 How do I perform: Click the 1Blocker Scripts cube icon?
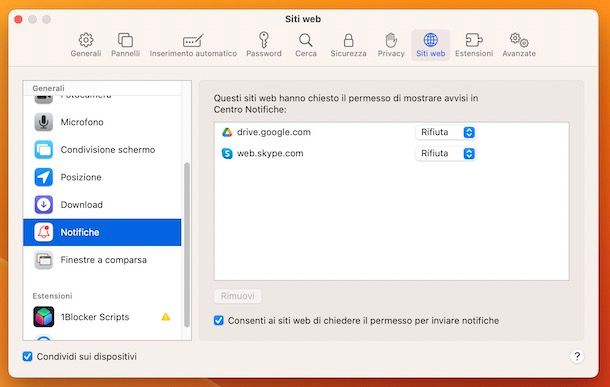coord(44,317)
